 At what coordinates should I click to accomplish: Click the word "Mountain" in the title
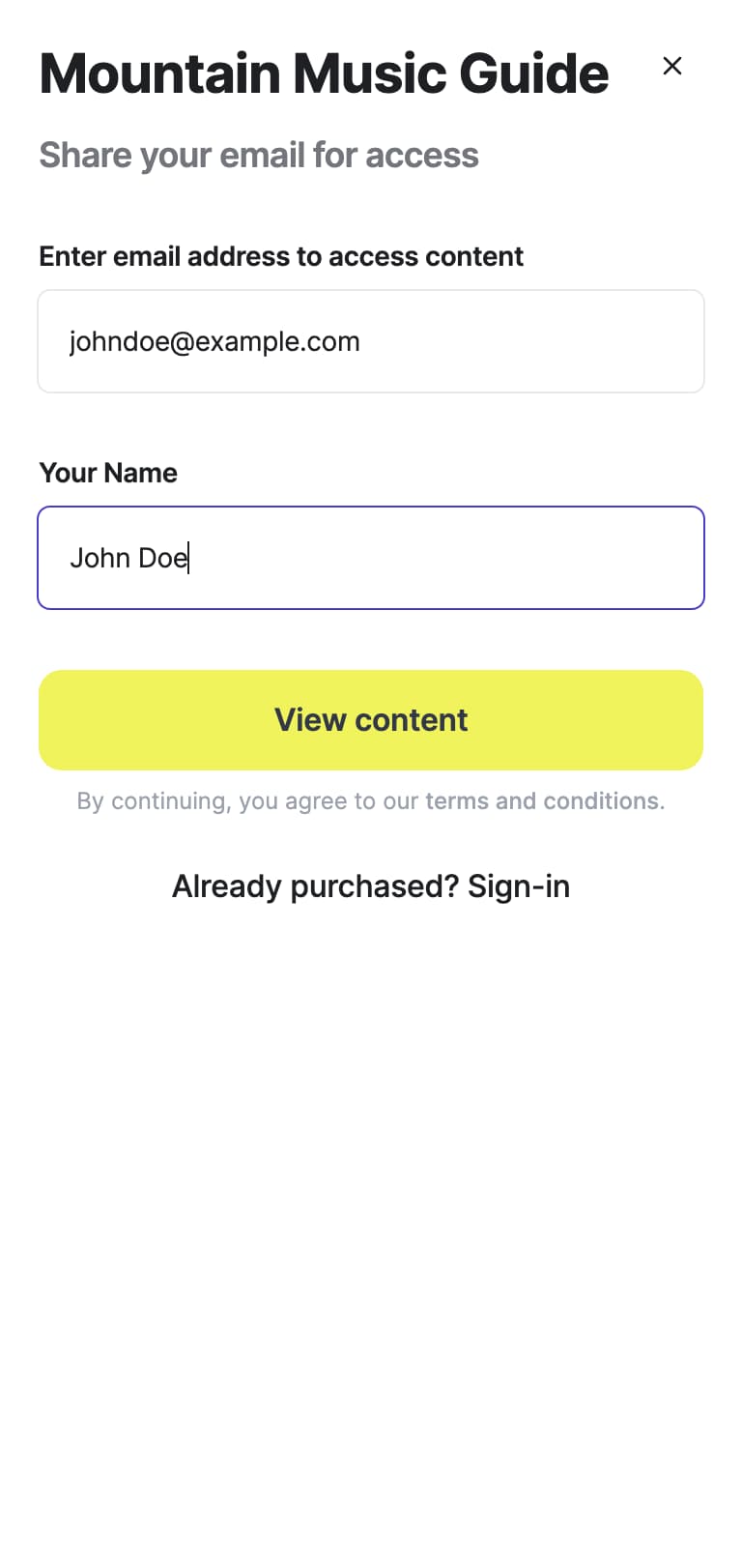159,73
